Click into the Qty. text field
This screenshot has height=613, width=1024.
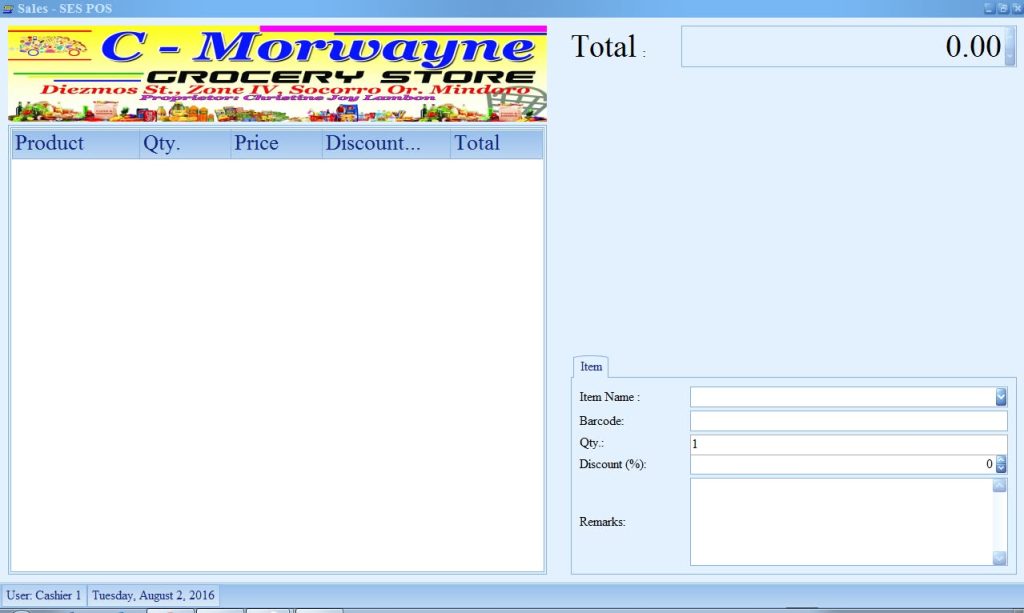pyautogui.click(x=848, y=444)
